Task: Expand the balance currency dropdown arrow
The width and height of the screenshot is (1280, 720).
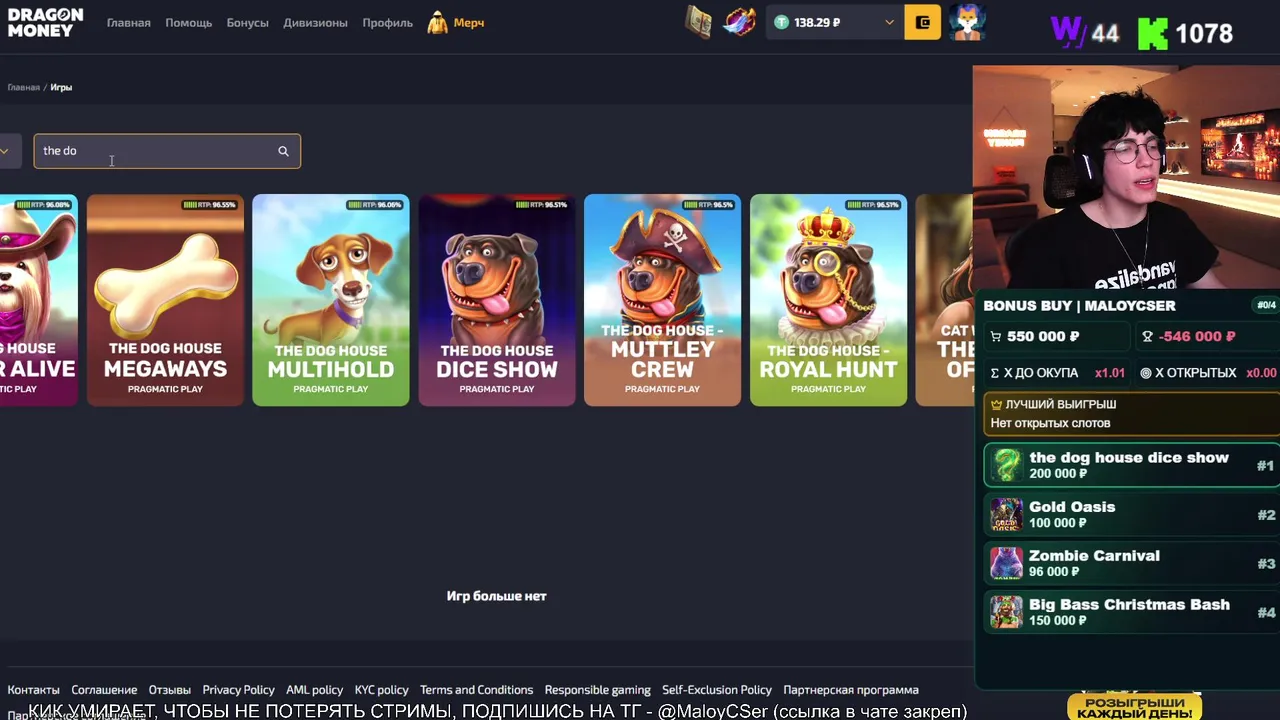Action: (889, 22)
